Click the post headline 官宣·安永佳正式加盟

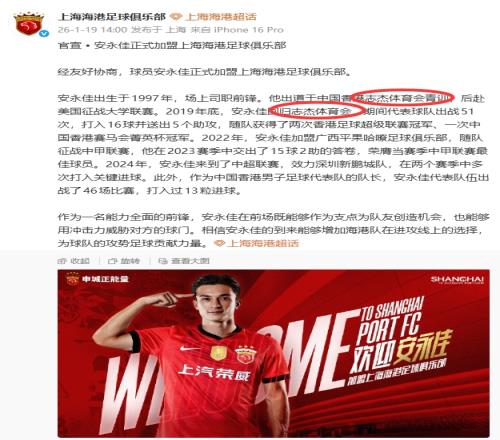pos(172,45)
